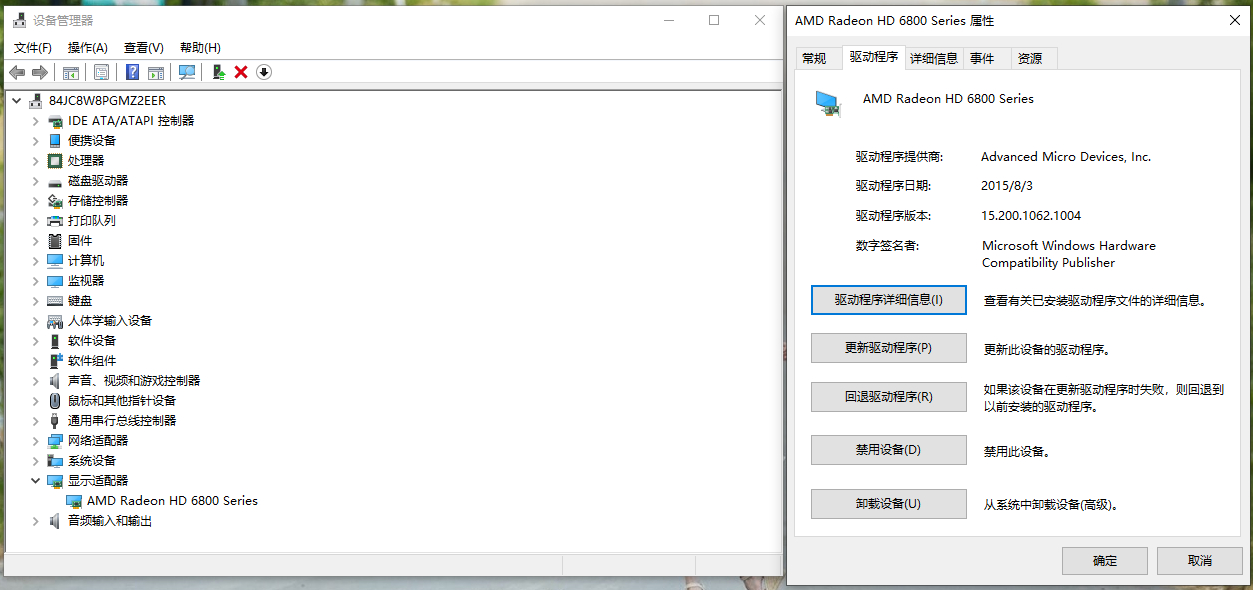
Task: Expand the 固件 node
Action: coord(35,241)
